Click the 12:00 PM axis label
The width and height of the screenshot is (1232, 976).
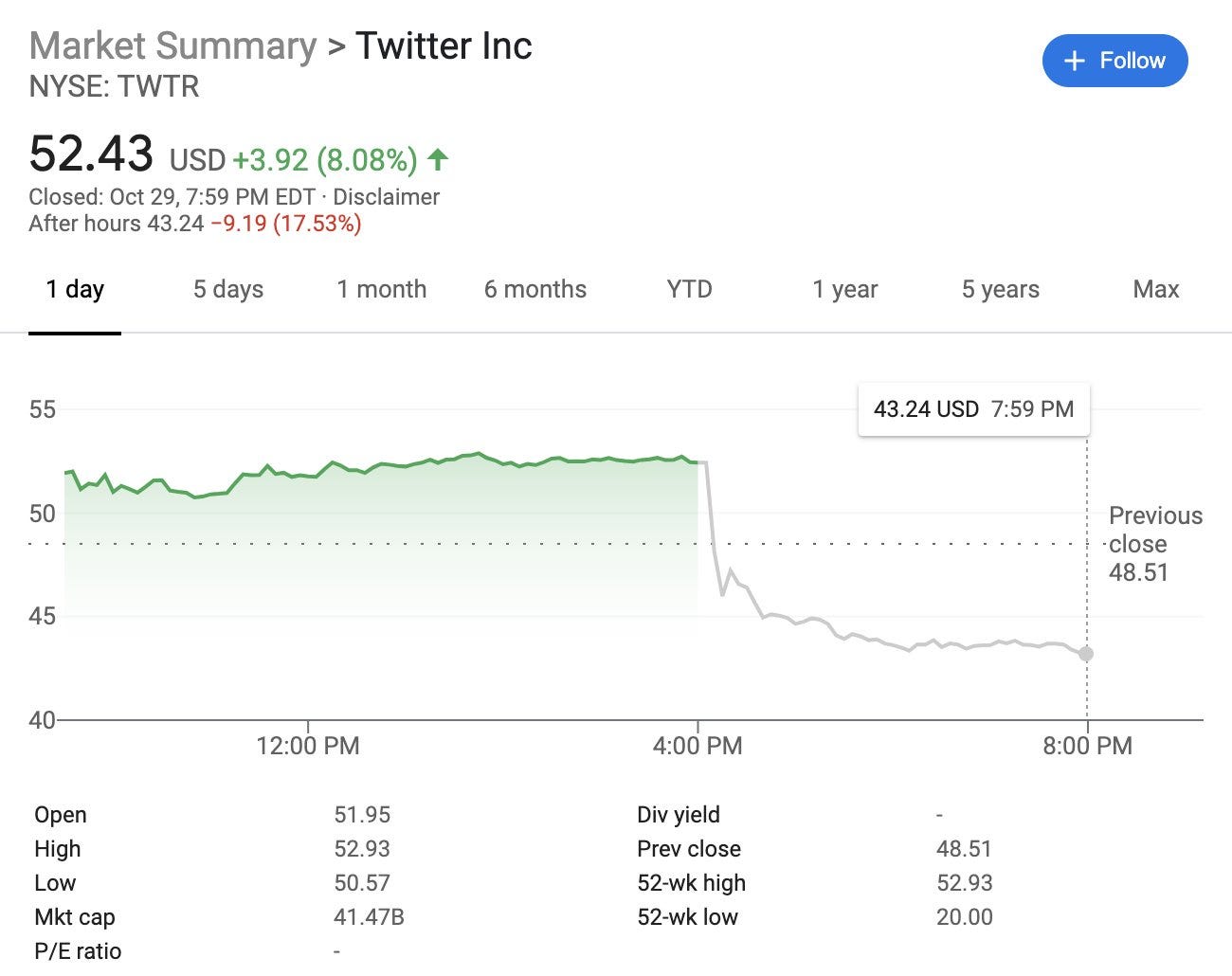pyautogui.click(x=308, y=746)
